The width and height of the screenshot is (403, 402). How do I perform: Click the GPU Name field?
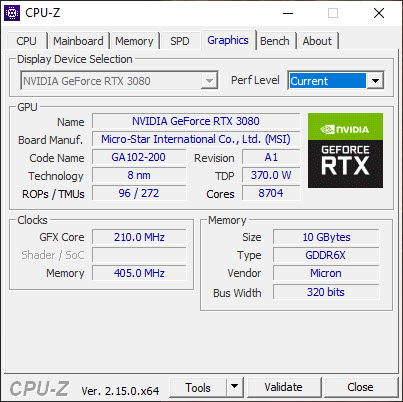[196, 121]
